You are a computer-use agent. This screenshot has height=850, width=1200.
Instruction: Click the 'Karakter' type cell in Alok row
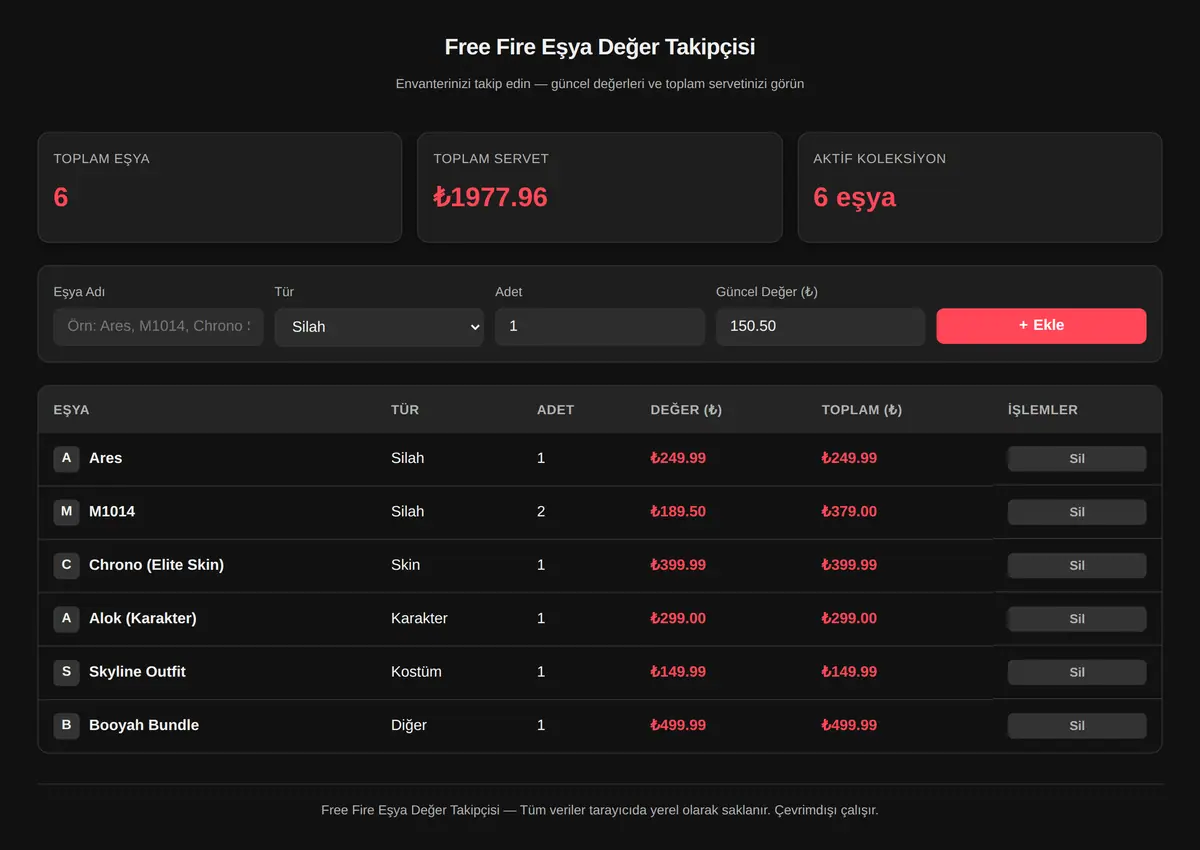click(419, 618)
